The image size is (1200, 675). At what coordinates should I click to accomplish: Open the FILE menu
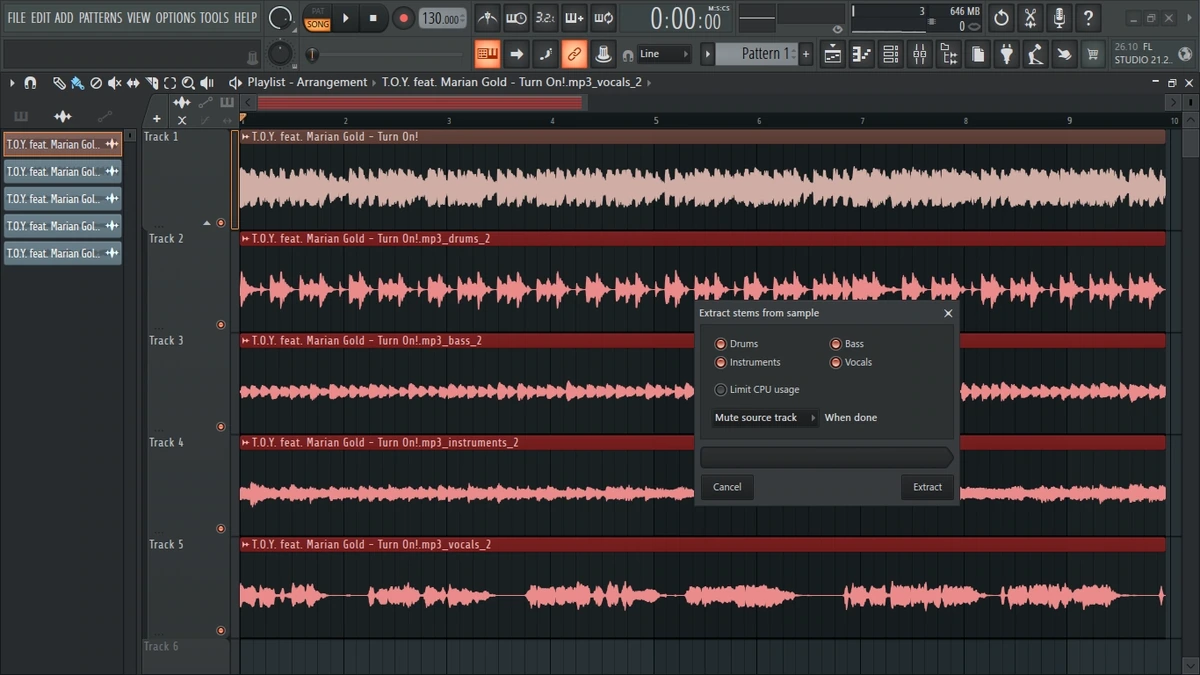[17, 18]
